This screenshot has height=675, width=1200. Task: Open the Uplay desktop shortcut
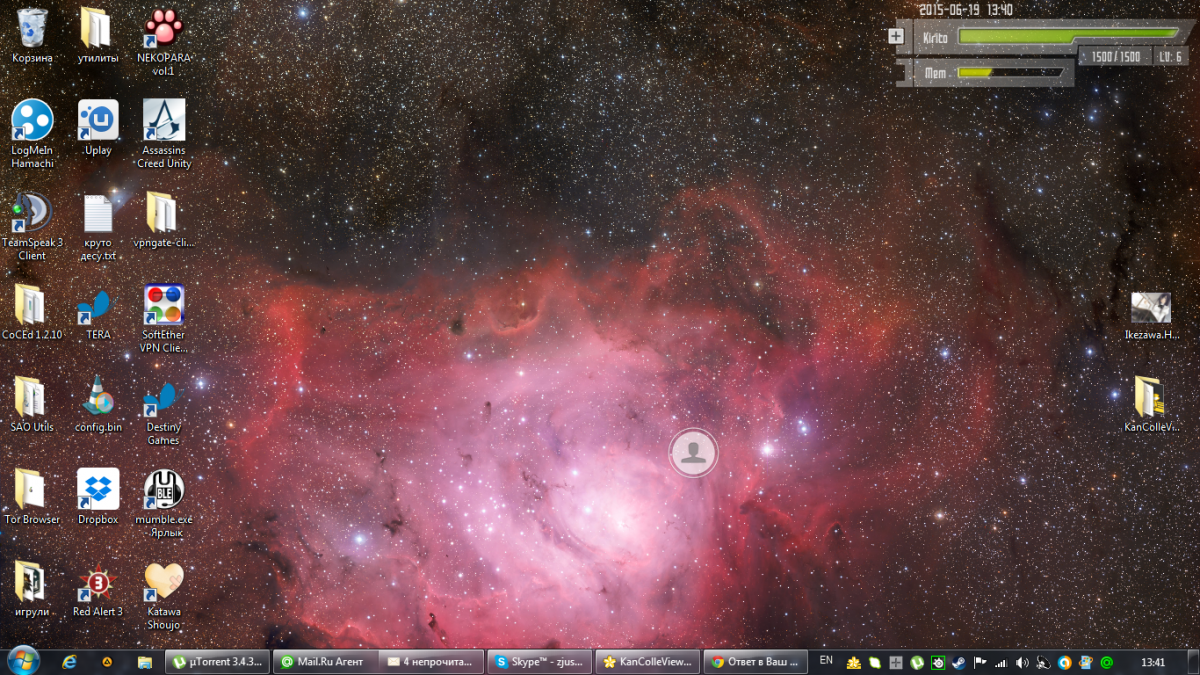coord(98,121)
